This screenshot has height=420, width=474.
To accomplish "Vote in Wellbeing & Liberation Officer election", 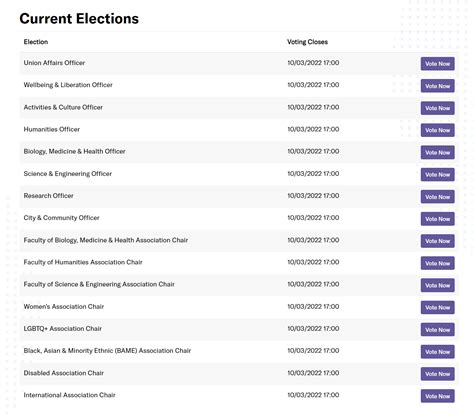I will [x=437, y=86].
